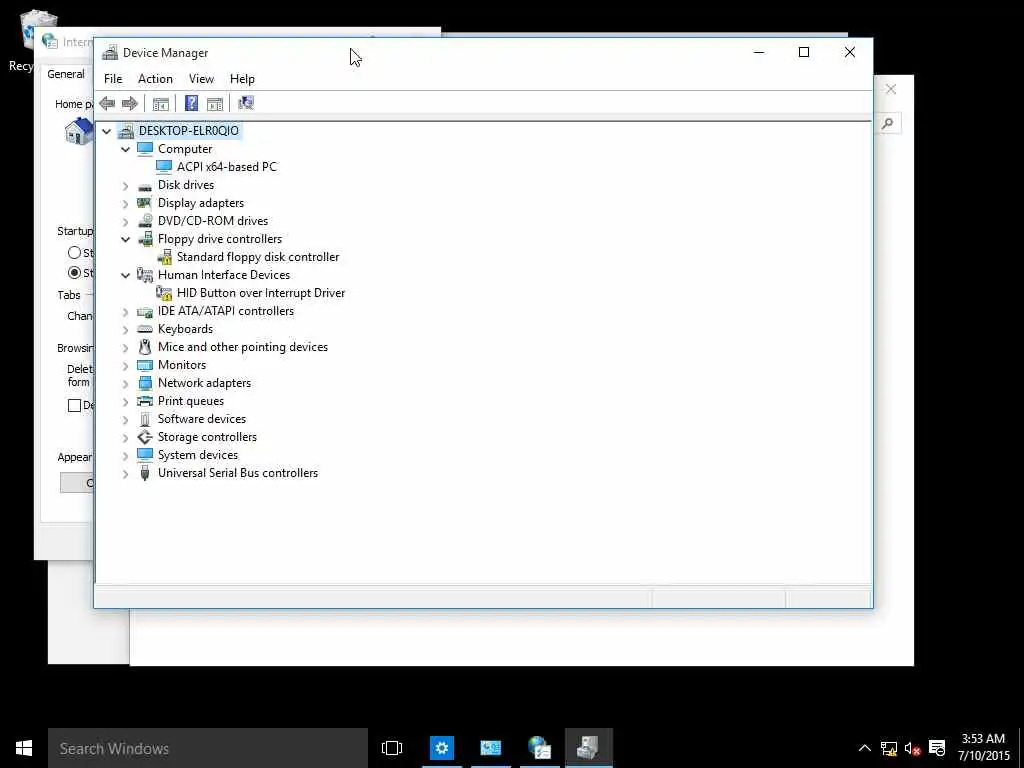1024x768 pixels.
Task: Click the Monitors category icon
Action: [x=145, y=365]
